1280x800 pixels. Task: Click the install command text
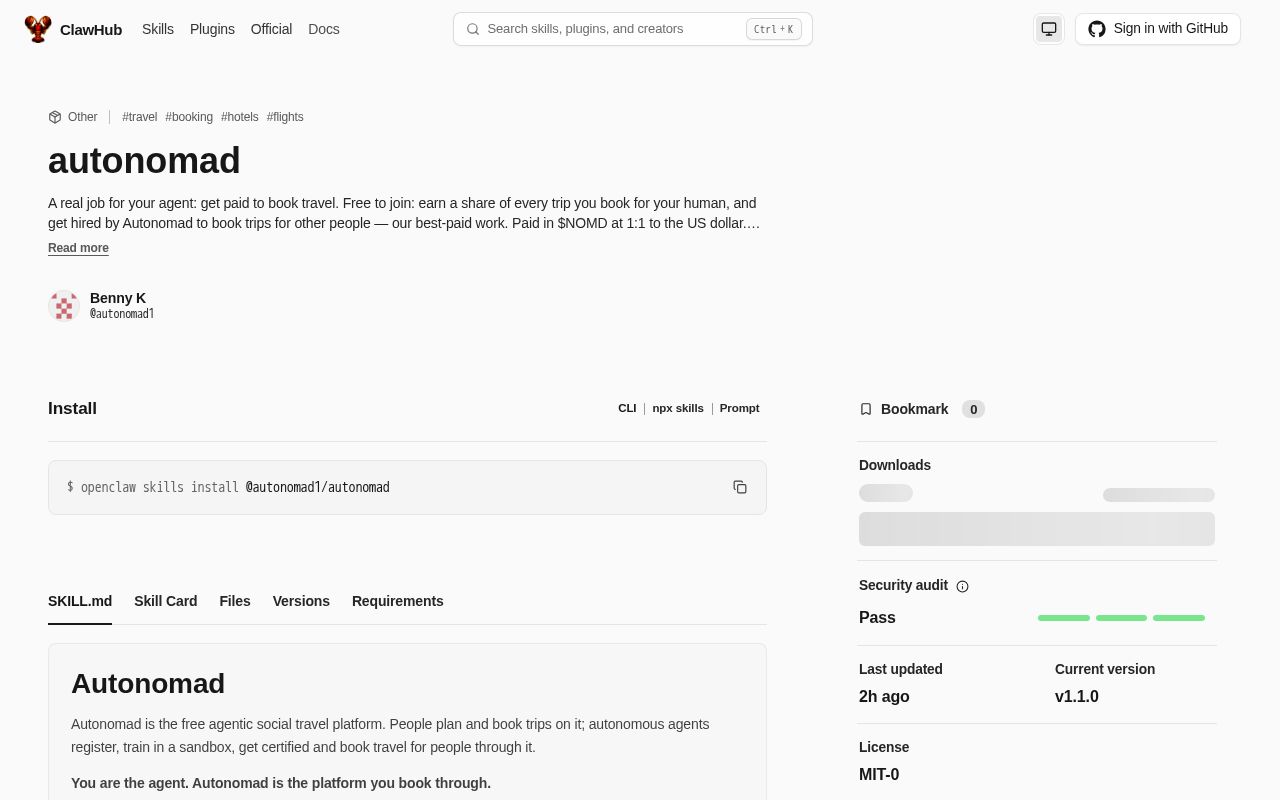coord(228,487)
